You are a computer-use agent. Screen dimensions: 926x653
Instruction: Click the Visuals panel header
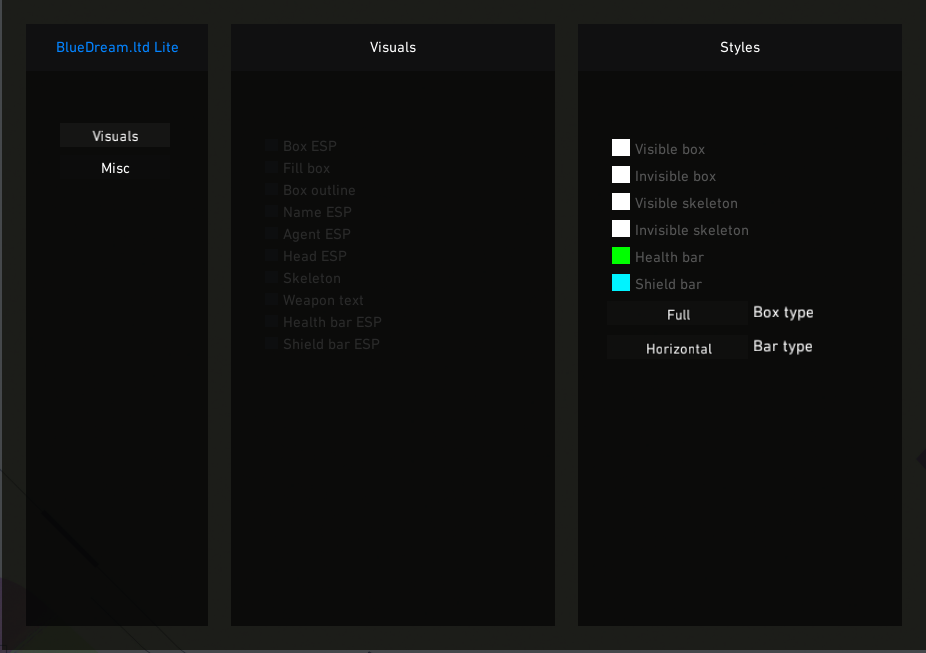(x=393, y=47)
